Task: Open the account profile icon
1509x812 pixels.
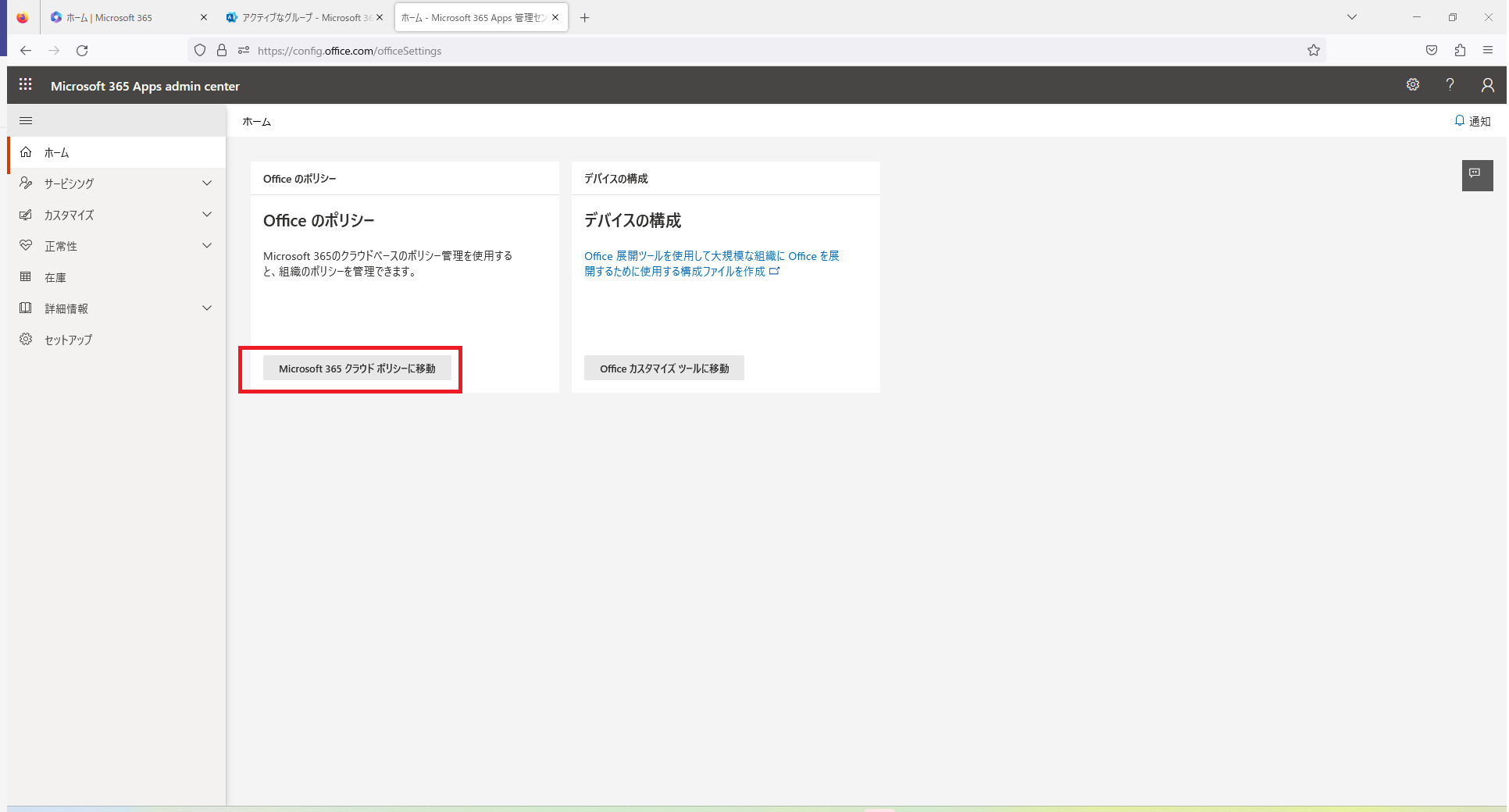Action: tap(1487, 85)
